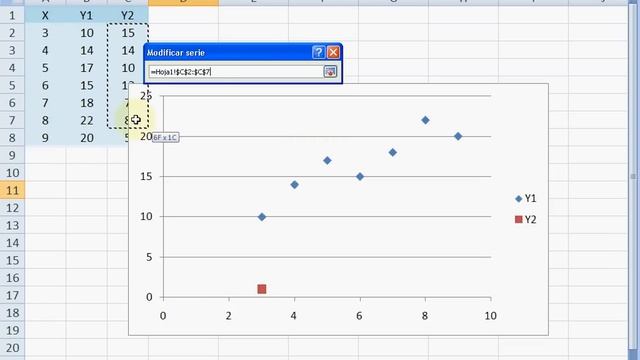640x360 pixels.
Task: Select header cell Y1
Action: (x=87, y=16)
